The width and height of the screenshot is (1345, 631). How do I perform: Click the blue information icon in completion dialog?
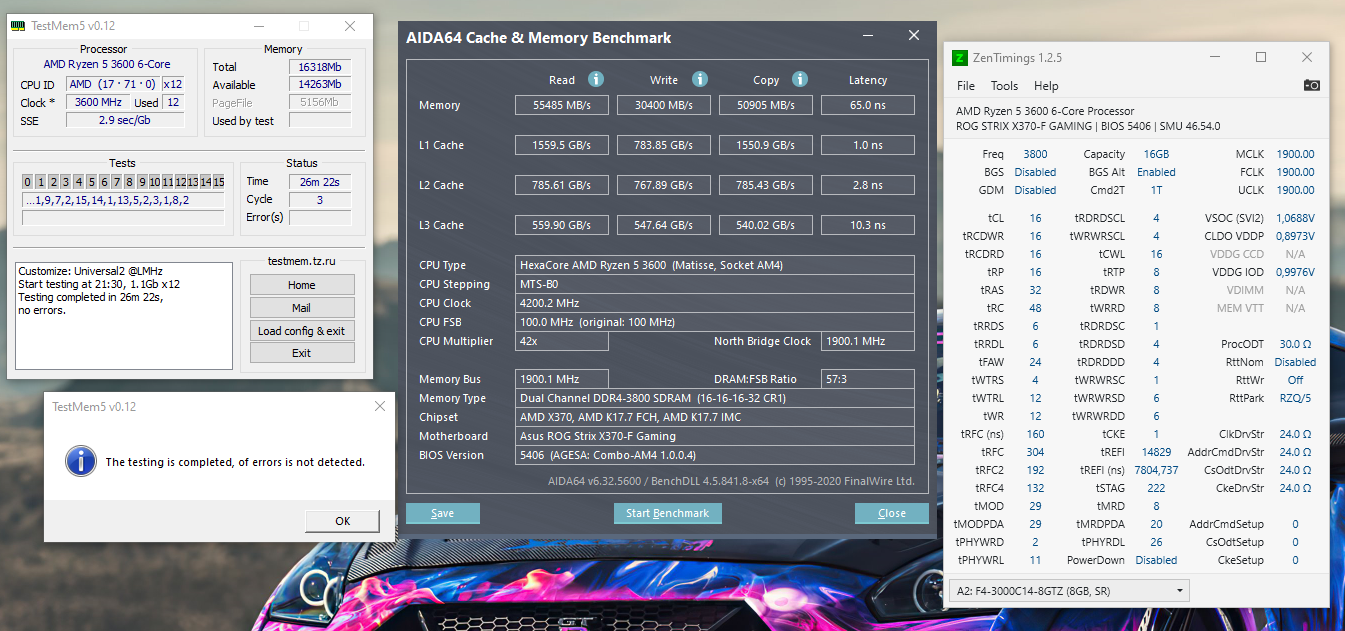click(x=79, y=461)
